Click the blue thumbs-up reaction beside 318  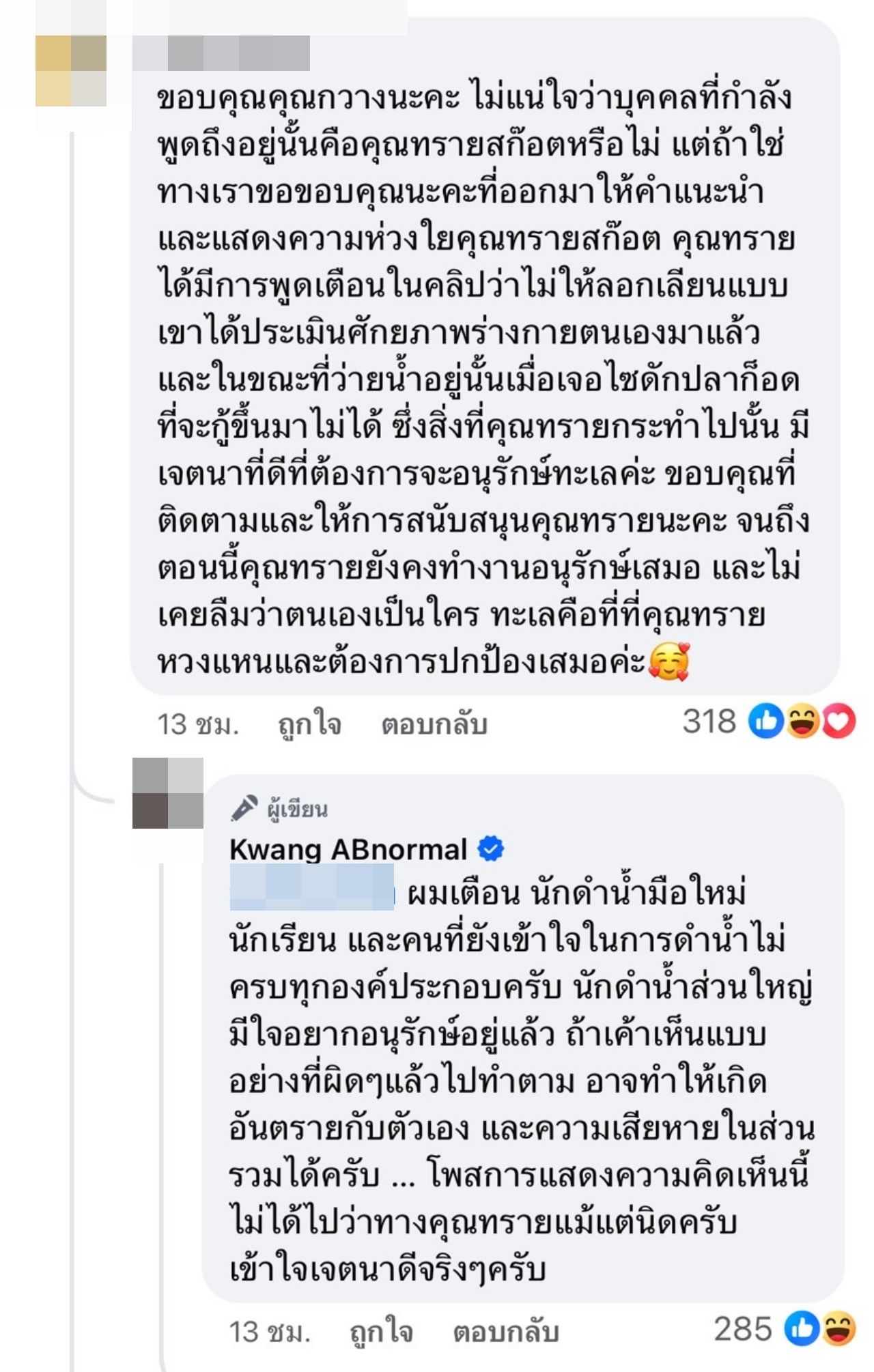(x=766, y=721)
